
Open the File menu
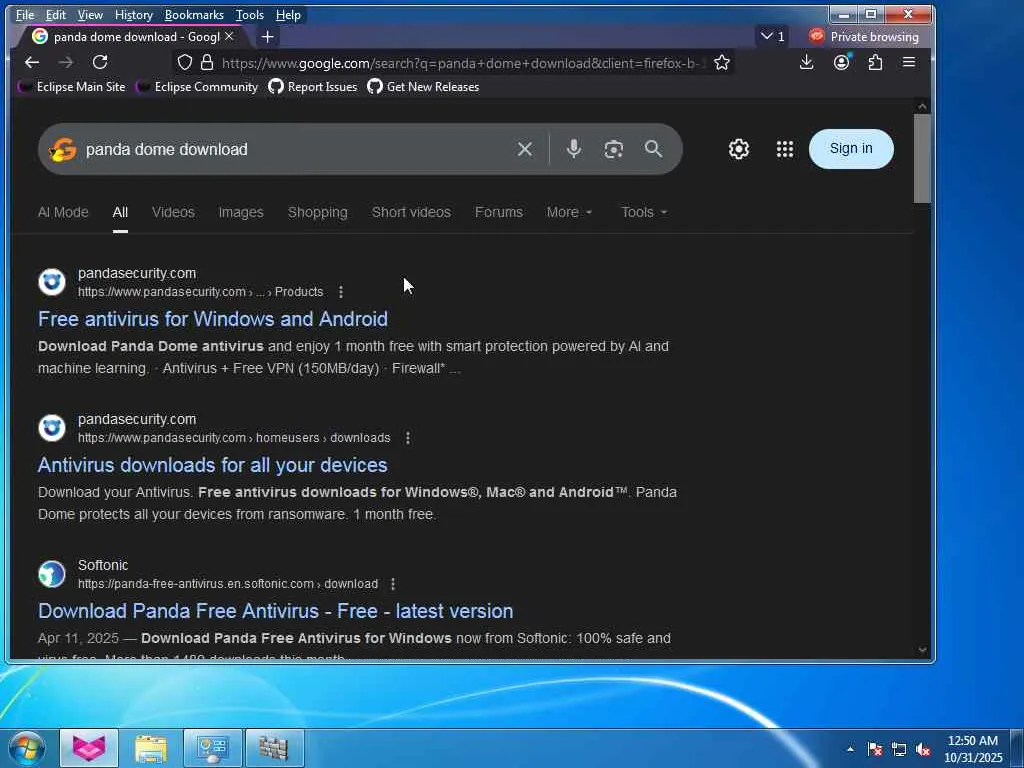[25, 14]
